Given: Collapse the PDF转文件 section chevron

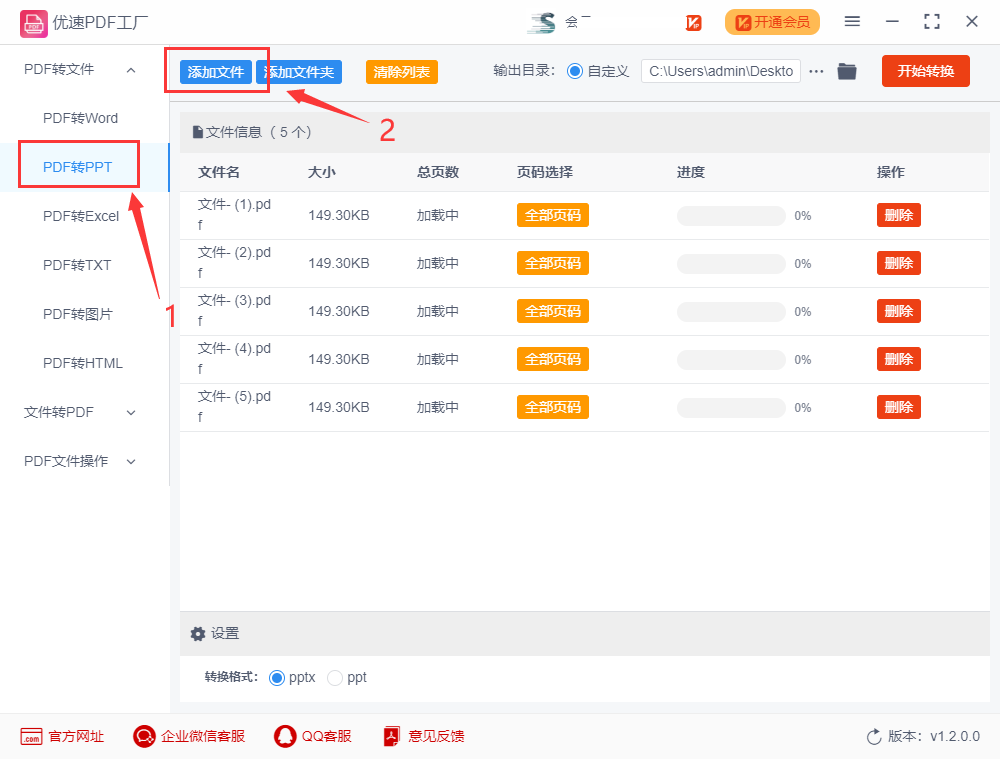Looking at the screenshot, I should 131,70.
